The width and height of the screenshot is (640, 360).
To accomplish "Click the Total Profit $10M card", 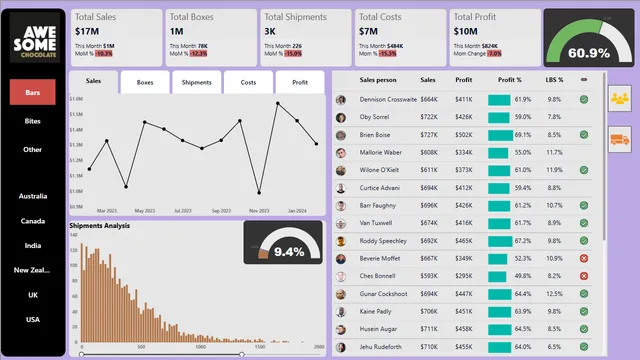I will [495, 38].
